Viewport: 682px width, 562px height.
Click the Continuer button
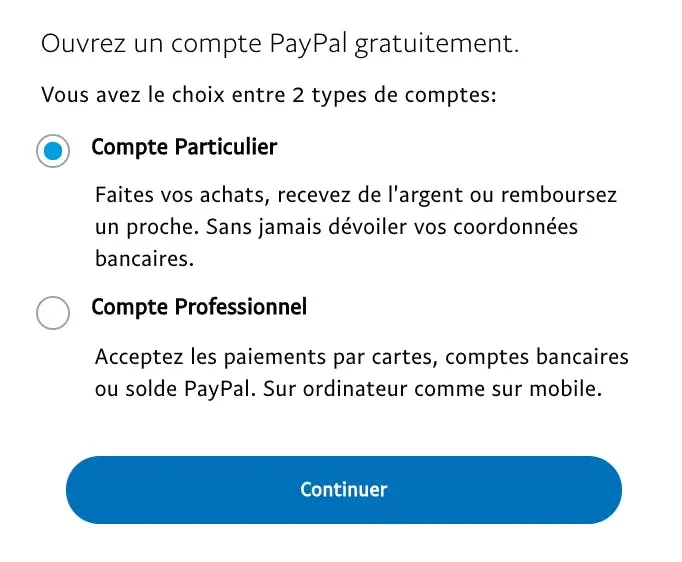343,490
